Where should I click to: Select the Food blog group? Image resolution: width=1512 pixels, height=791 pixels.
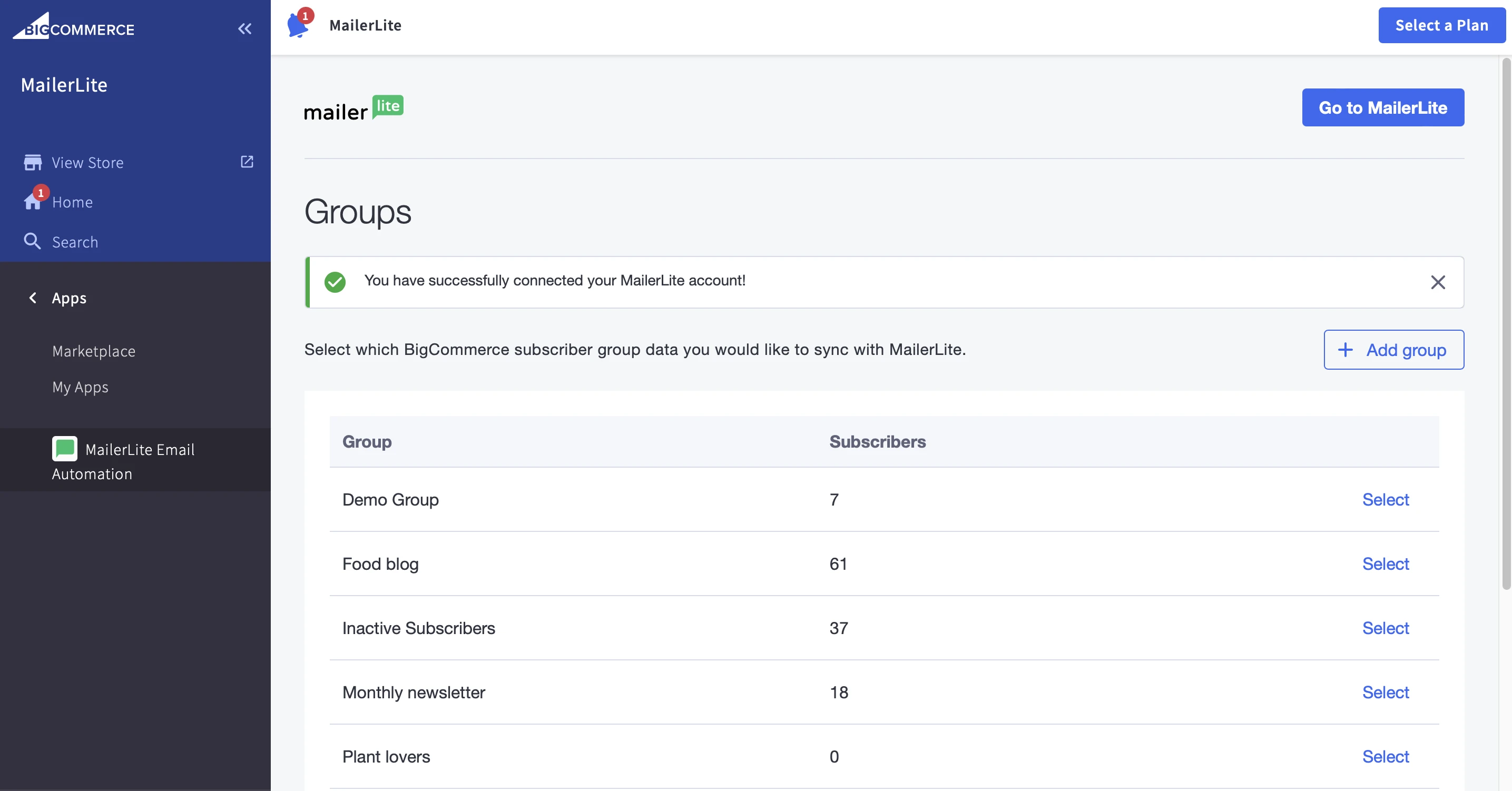click(x=1385, y=564)
